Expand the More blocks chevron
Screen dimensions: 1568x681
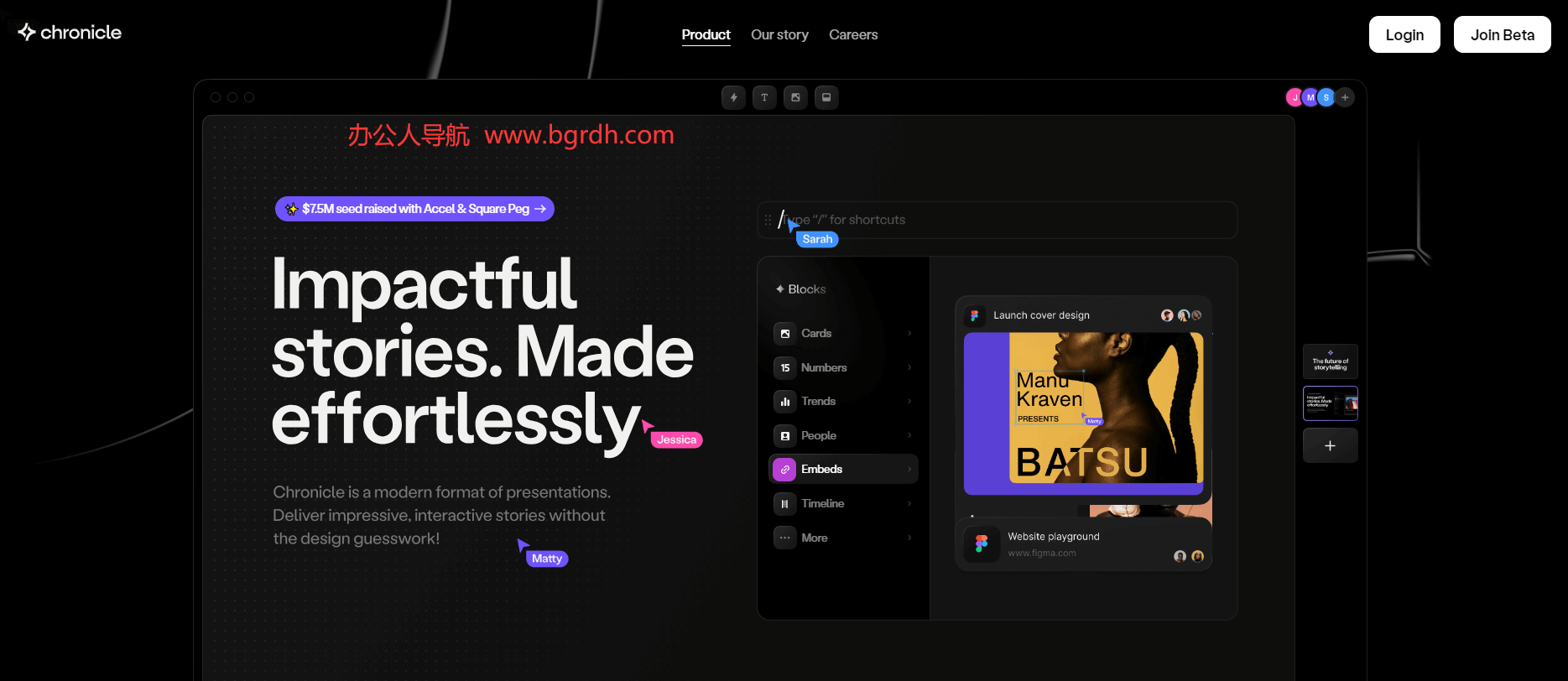909,538
